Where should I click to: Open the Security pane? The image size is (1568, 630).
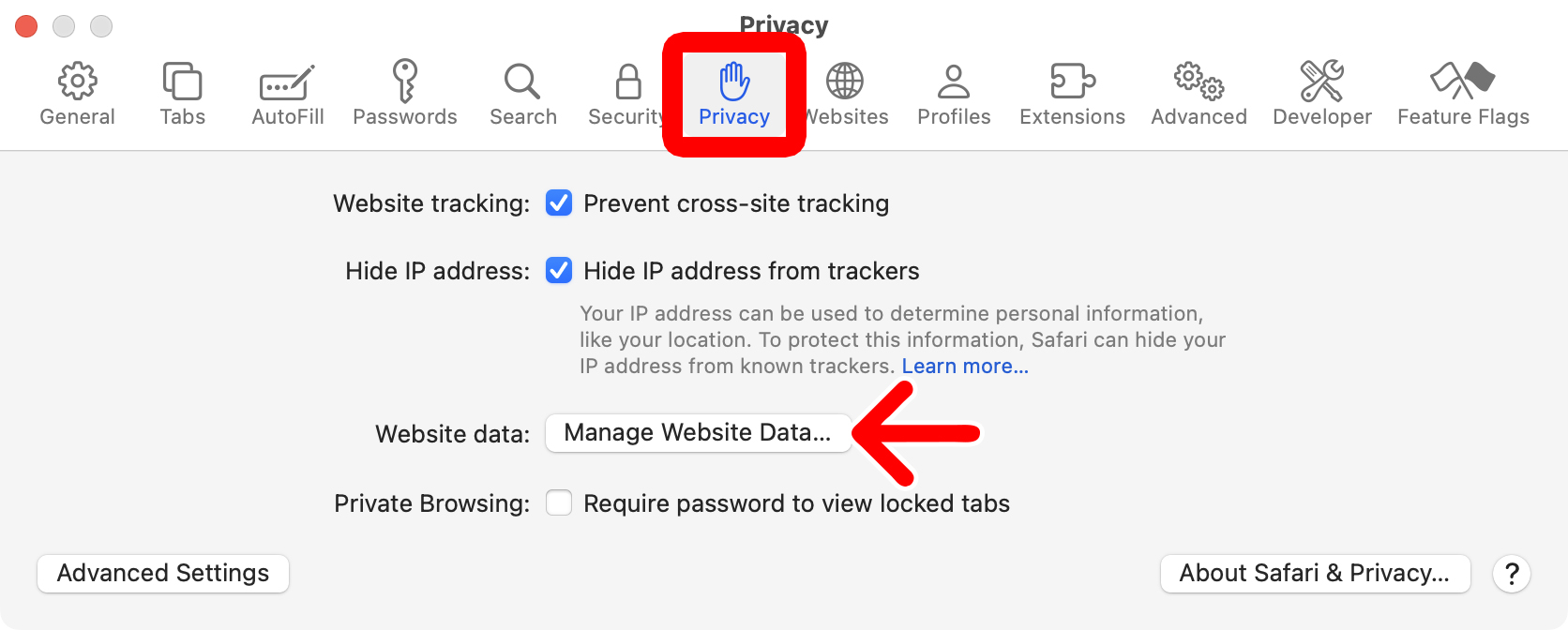point(626,91)
